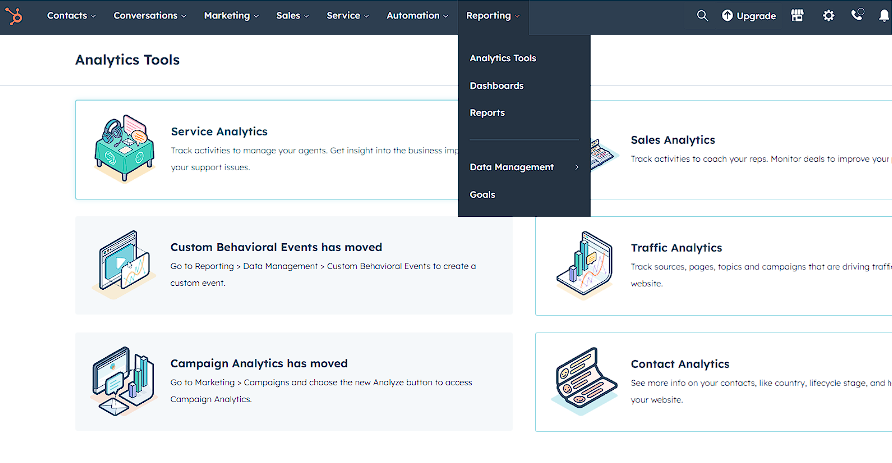
Task: Click the HubSpot sprocket logo
Action: pyautogui.click(x=14, y=16)
